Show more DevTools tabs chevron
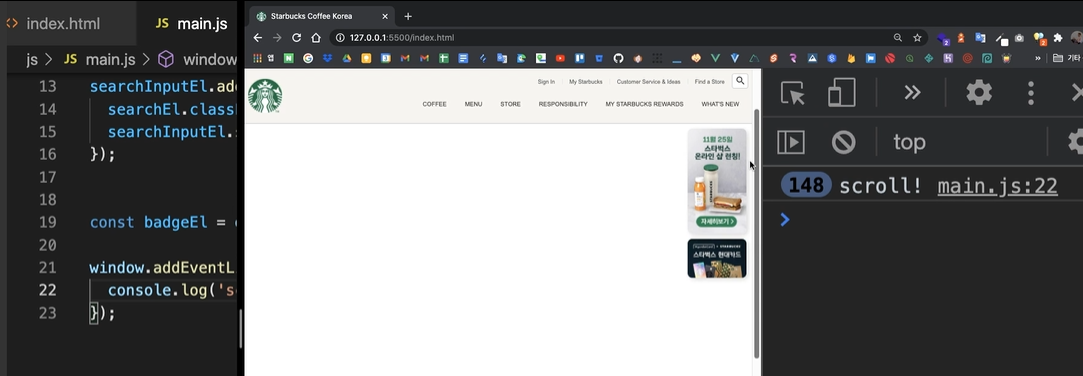The image size is (1083, 376). (912, 93)
